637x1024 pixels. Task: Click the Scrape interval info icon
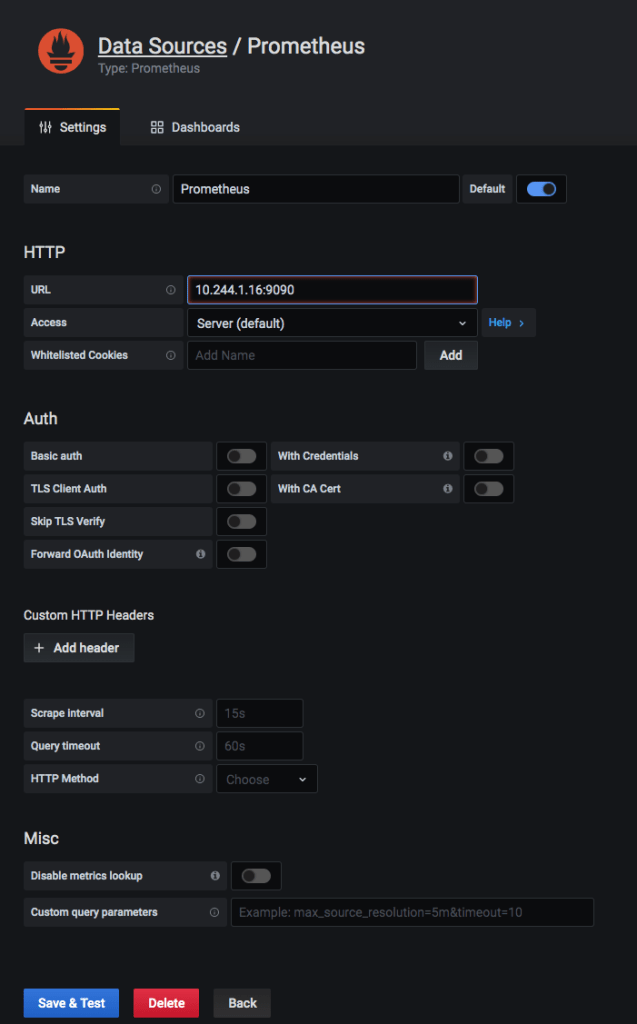tap(200, 714)
